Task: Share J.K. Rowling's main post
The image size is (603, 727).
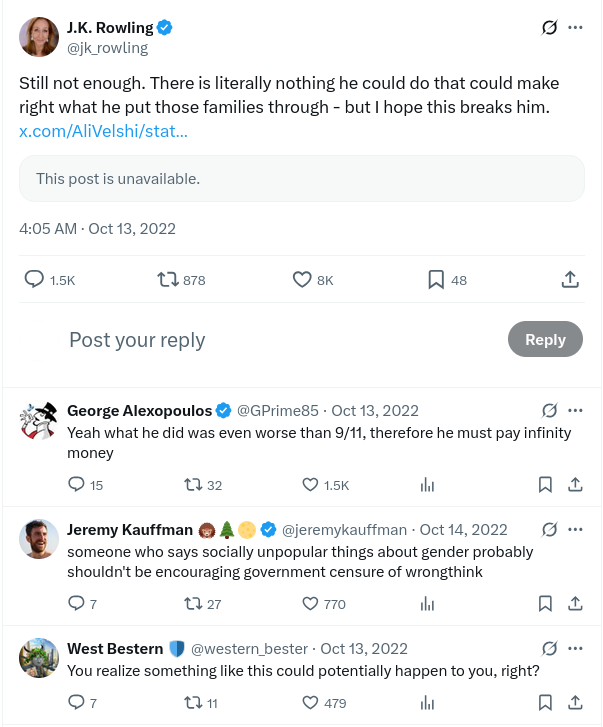Action: coord(570,280)
